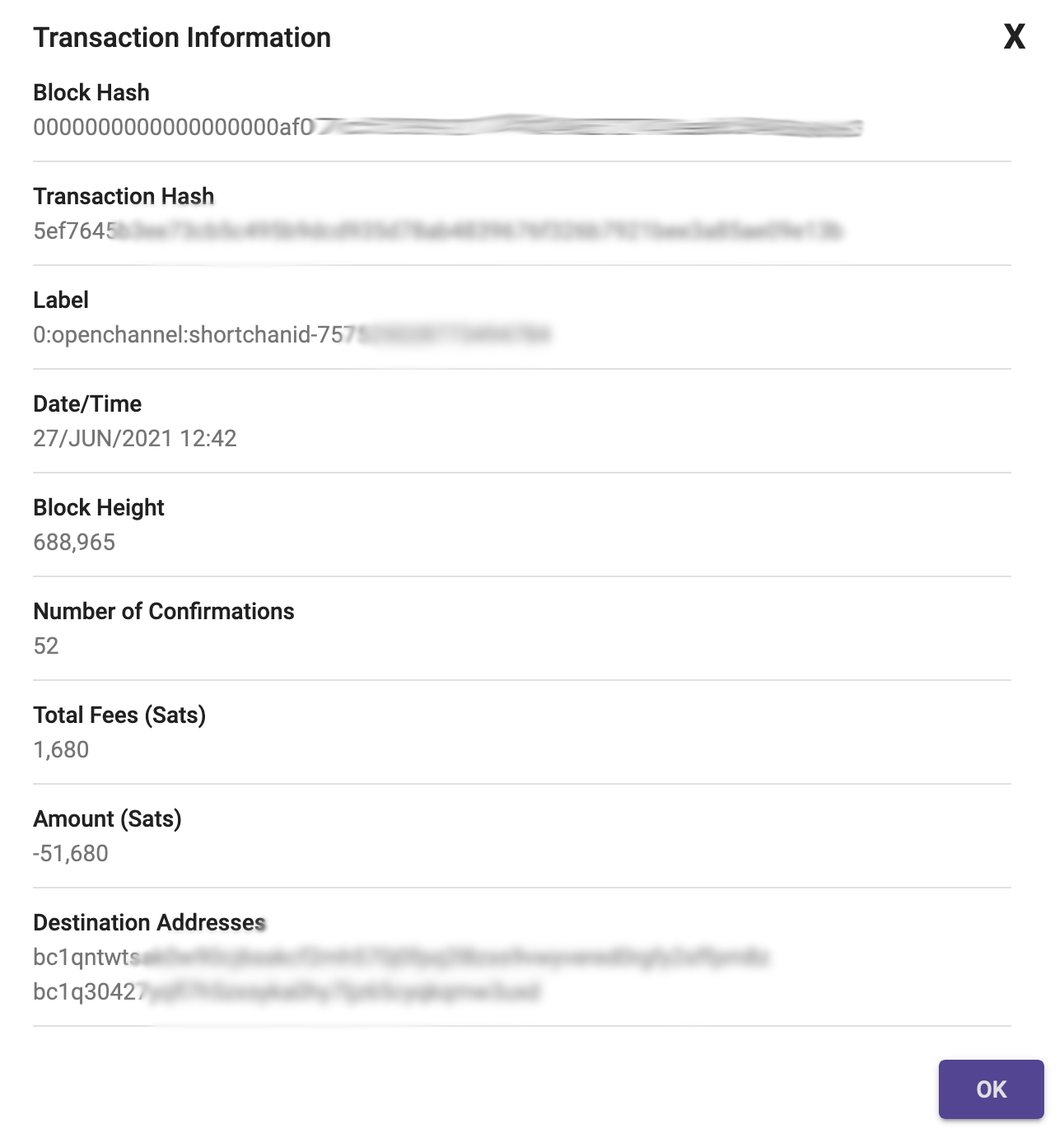Click the Transaction Information title
The height and width of the screenshot is (1133, 1064).
click(182, 38)
